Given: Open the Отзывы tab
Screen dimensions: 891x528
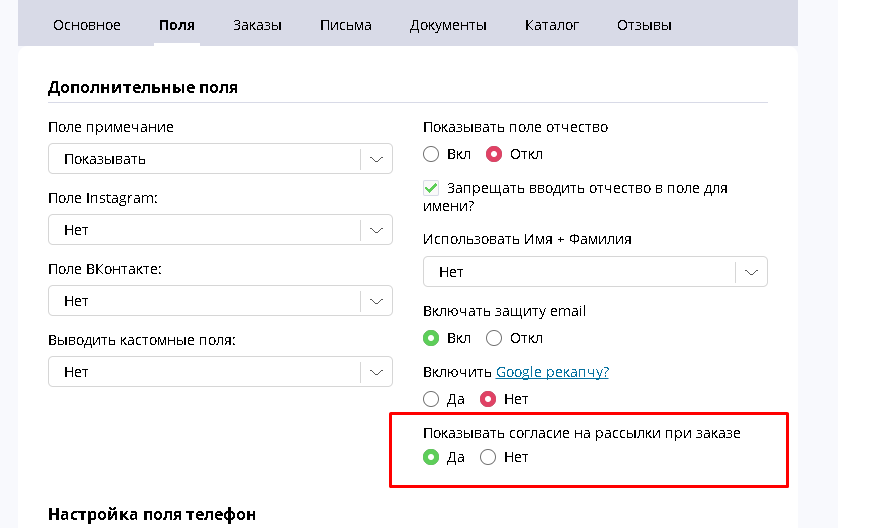Looking at the screenshot, I should 644,25.
